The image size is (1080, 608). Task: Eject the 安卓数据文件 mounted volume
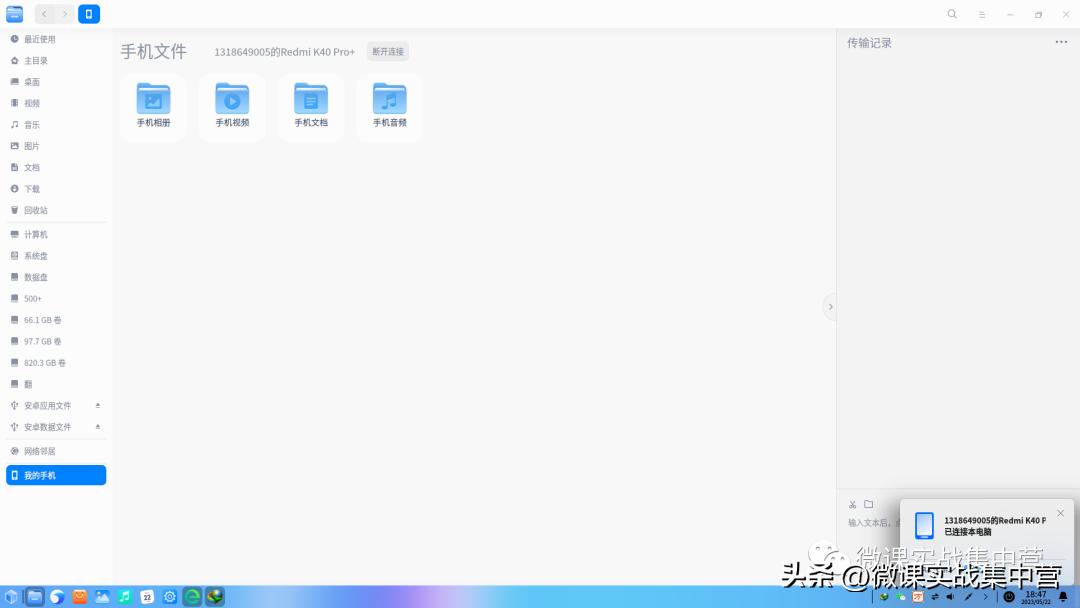point(98,427)
